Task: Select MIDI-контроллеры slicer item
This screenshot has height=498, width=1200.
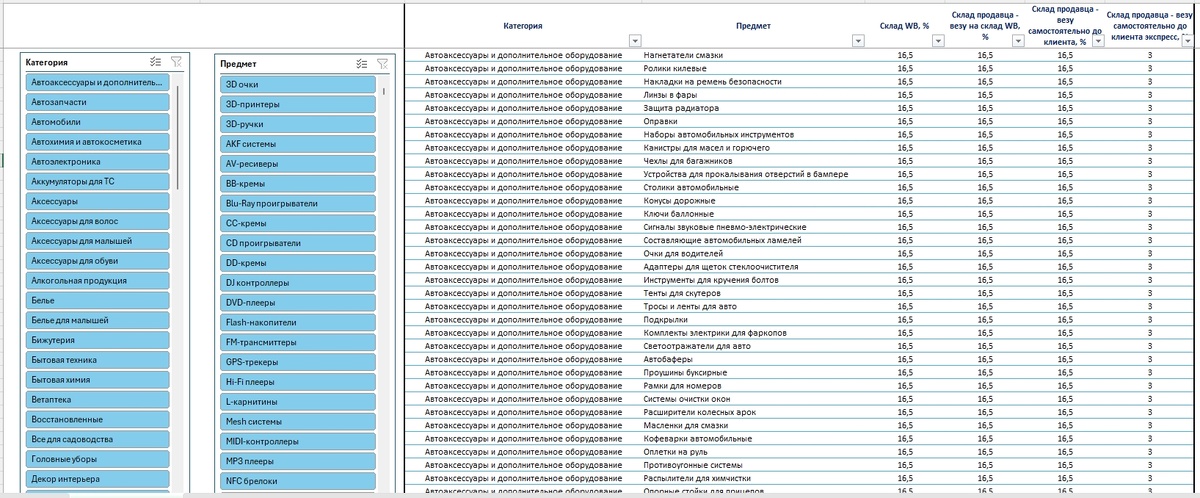Action: tap(297, 441)
